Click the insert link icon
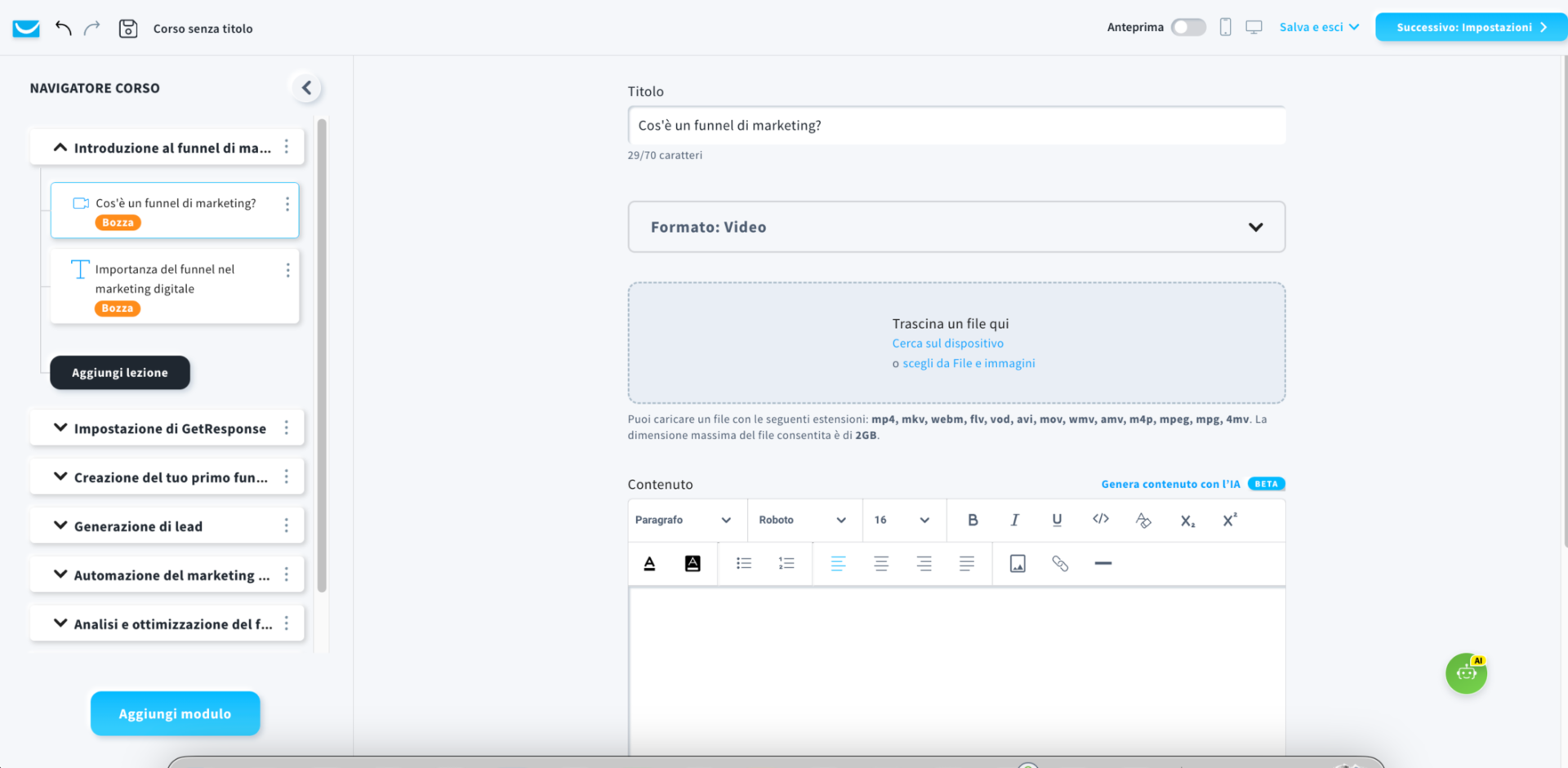 pyautogui.click(x=1059, y=563)
